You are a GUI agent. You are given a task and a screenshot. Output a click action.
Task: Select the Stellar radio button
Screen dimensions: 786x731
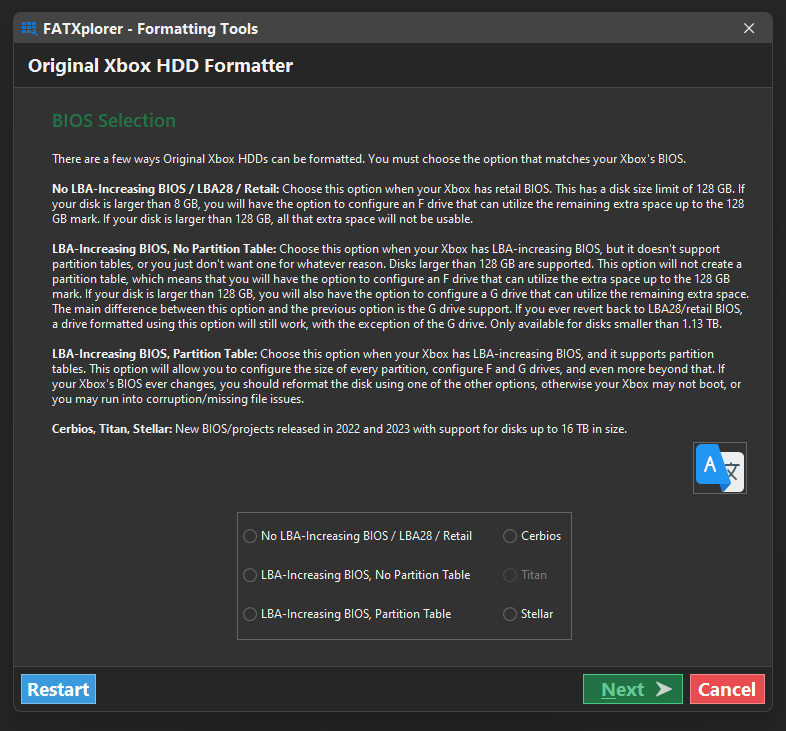click(x=528, y=614)
